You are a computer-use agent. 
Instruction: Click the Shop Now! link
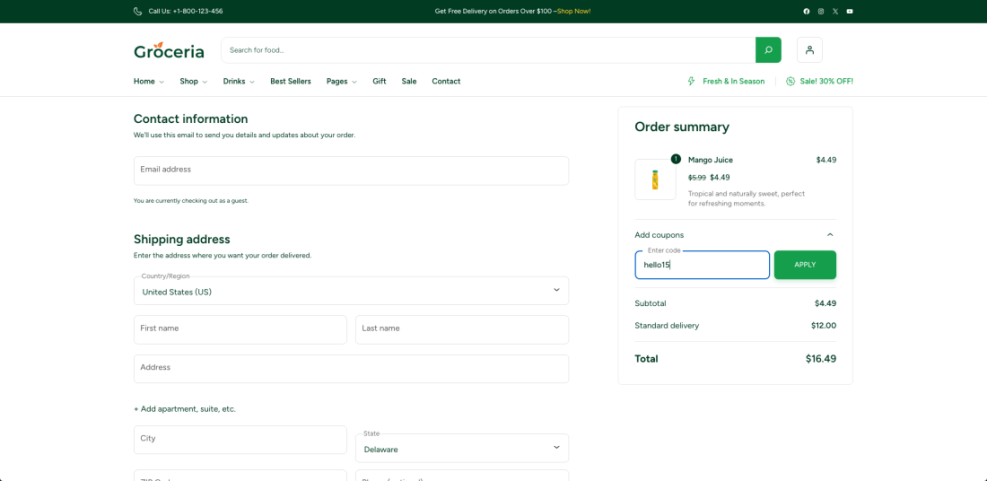click(x=574, y=11)
